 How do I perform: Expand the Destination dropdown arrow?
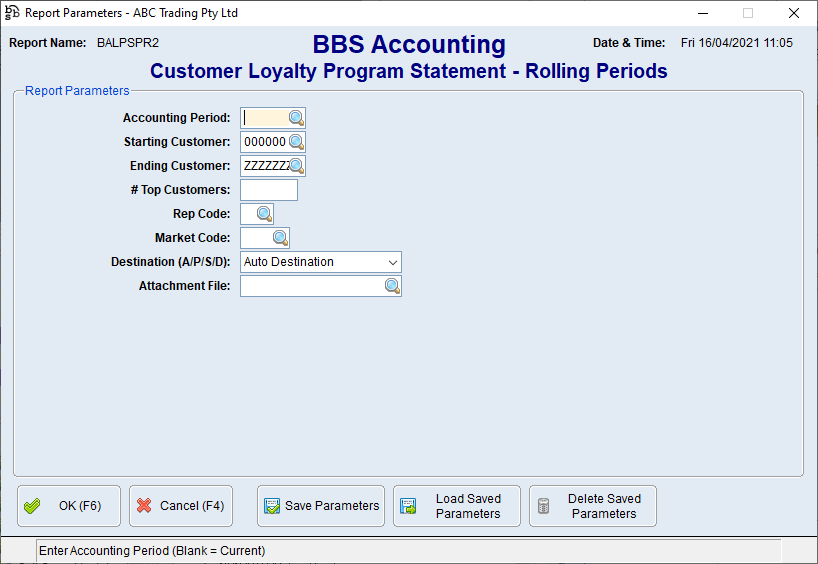[393, 262]
